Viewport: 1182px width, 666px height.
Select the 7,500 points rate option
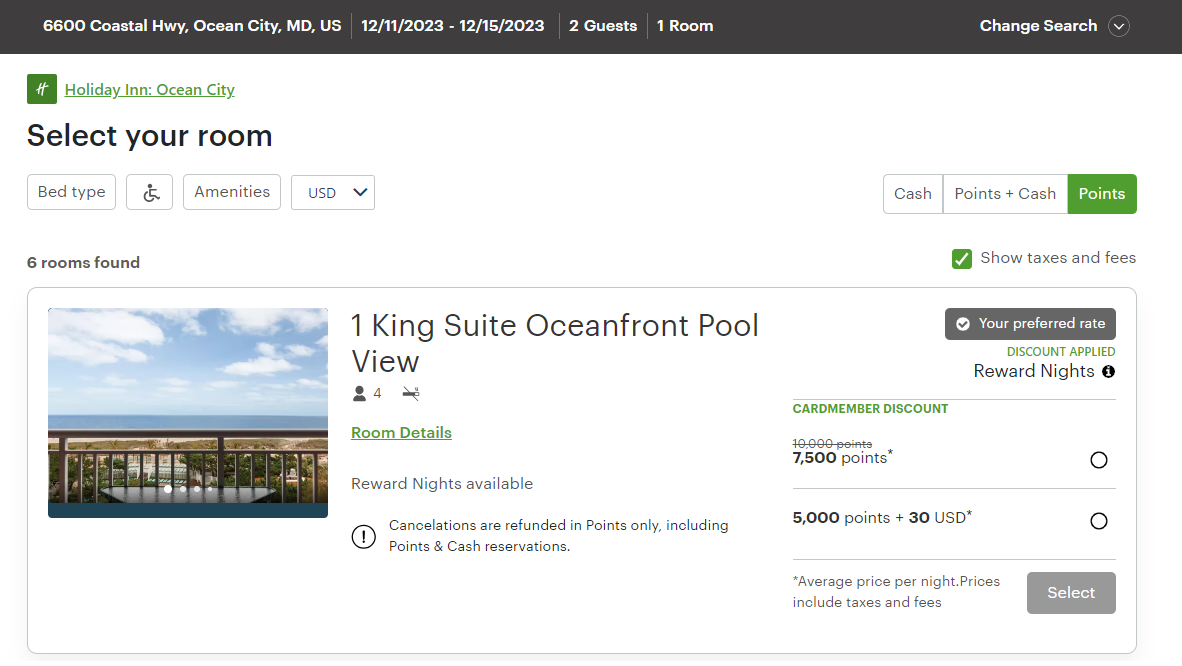pyautogui.click(x=1099, y=460)
